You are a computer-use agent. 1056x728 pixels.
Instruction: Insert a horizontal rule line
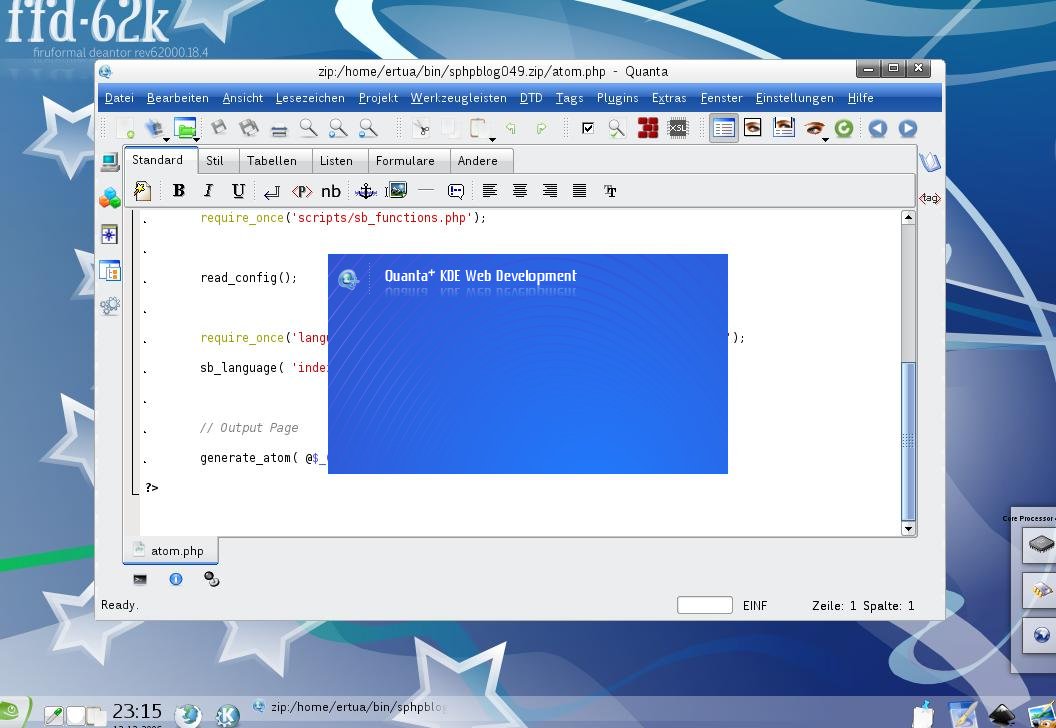coord(426,191)
